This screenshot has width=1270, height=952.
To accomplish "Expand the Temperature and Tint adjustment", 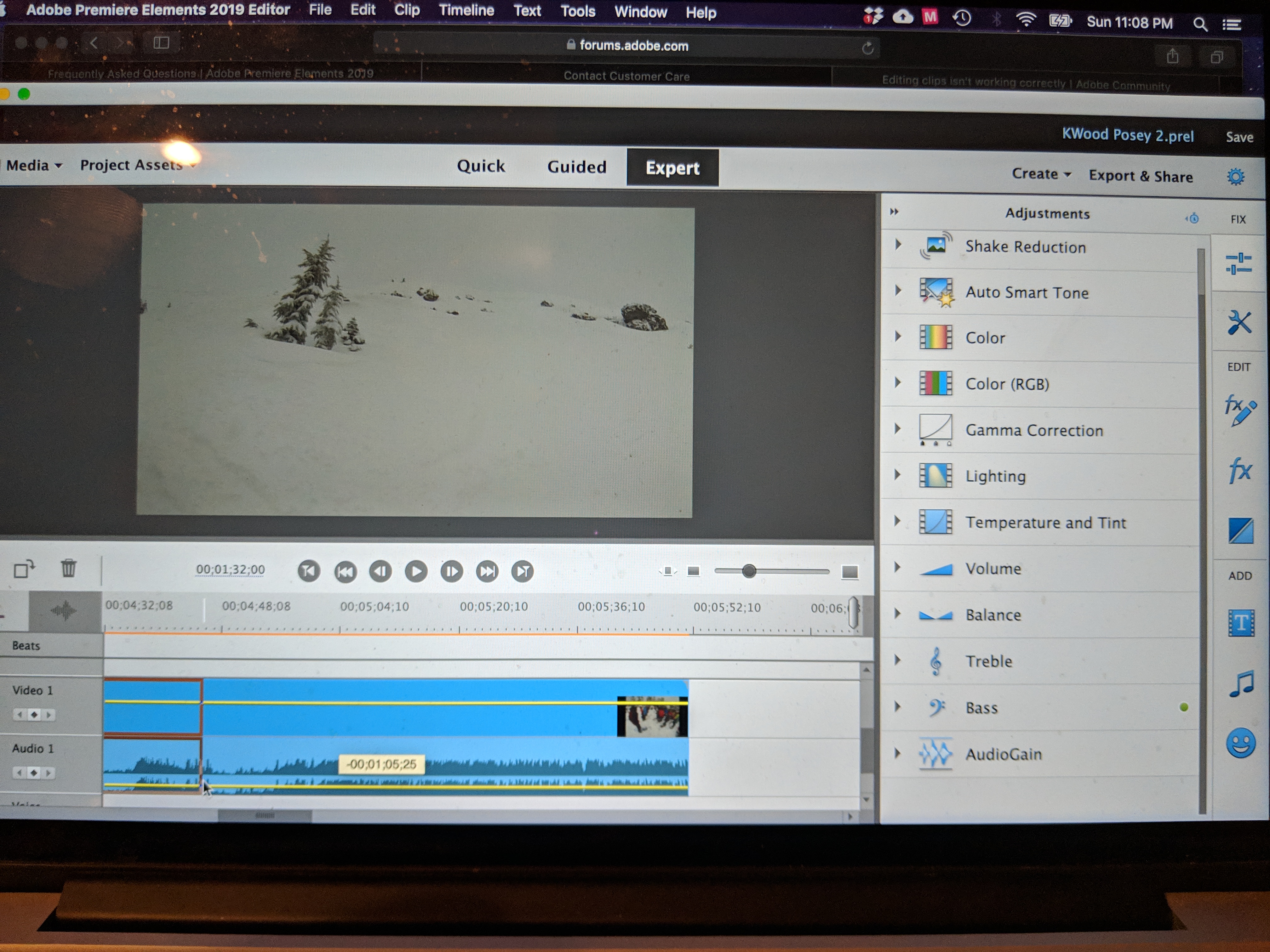I will pos(898,521).
